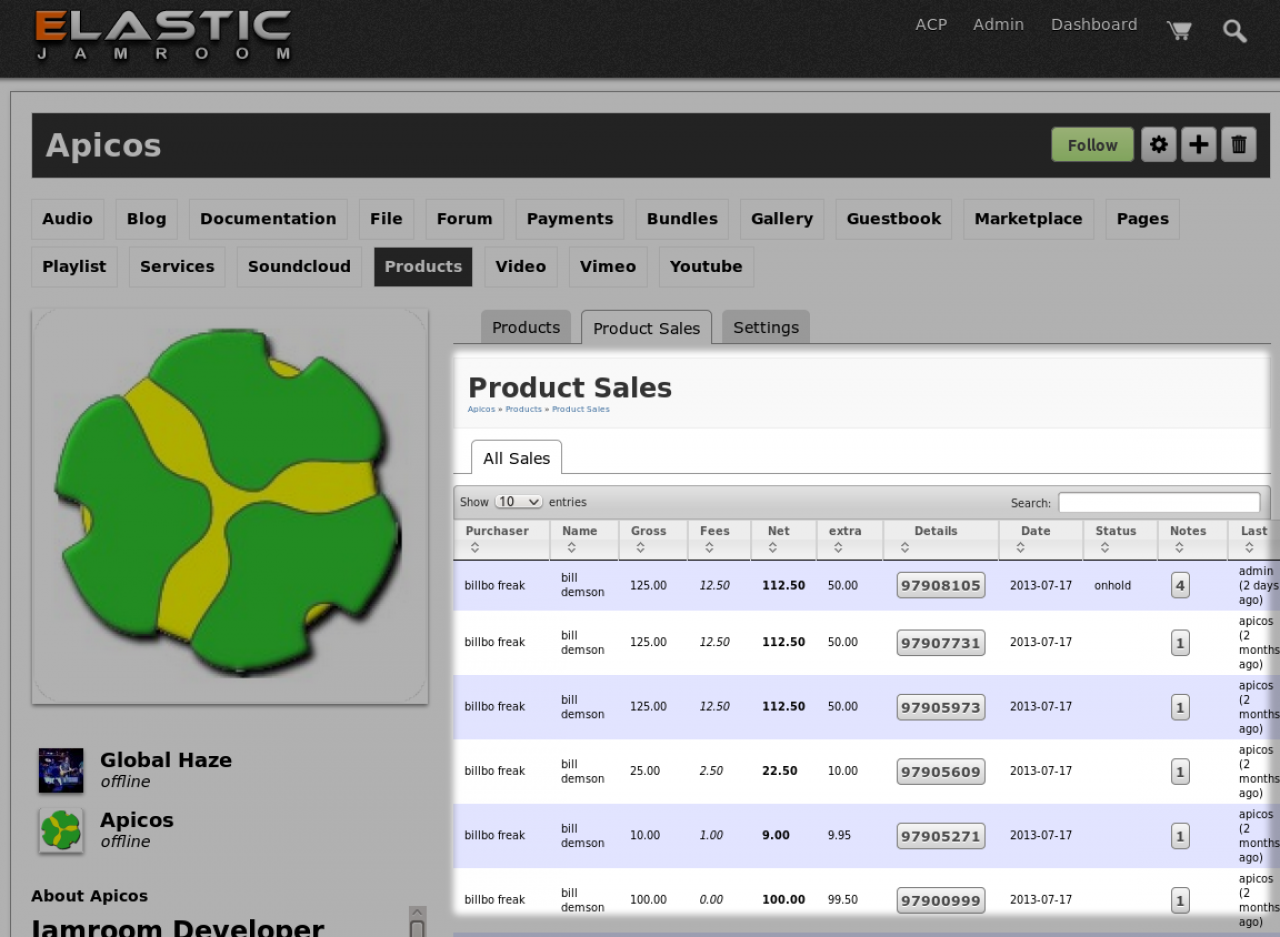Image resolution: width=1280 pixels, height=937 pixels.
Task: Open the Marketplace menu item
Action: coord(1028,219)
